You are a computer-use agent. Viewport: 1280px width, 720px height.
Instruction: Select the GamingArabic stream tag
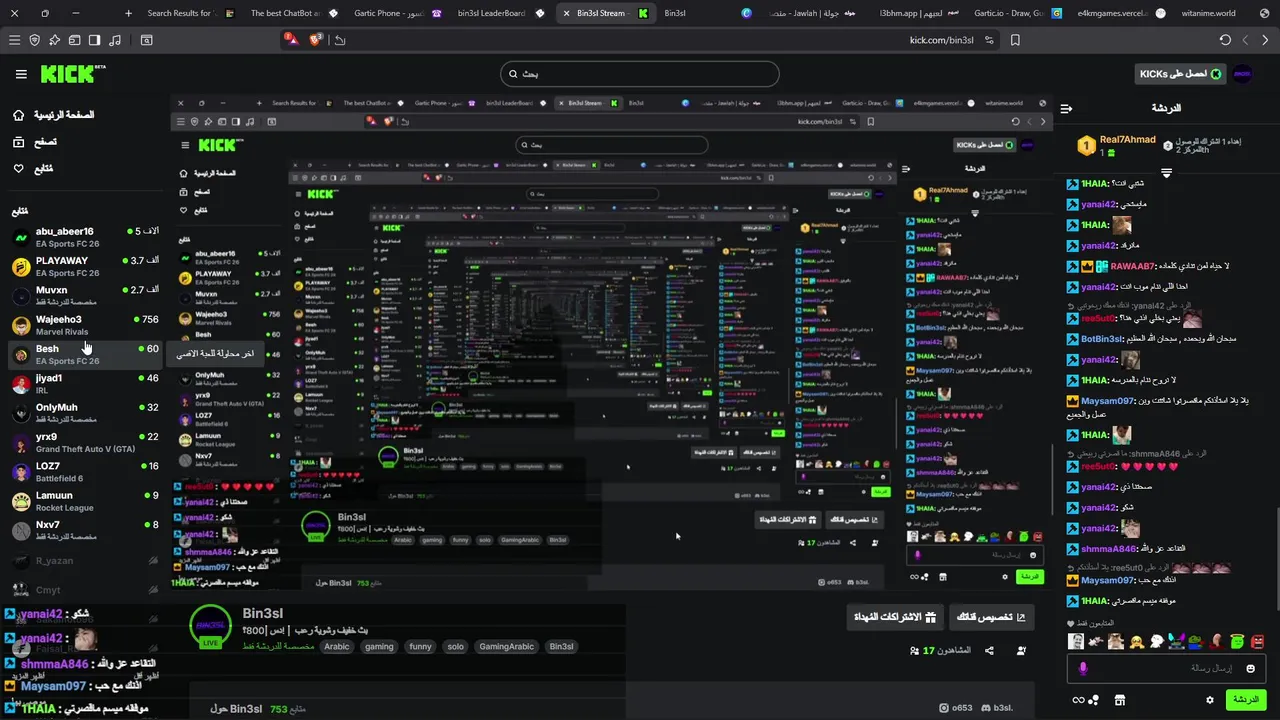coord(507,647)
